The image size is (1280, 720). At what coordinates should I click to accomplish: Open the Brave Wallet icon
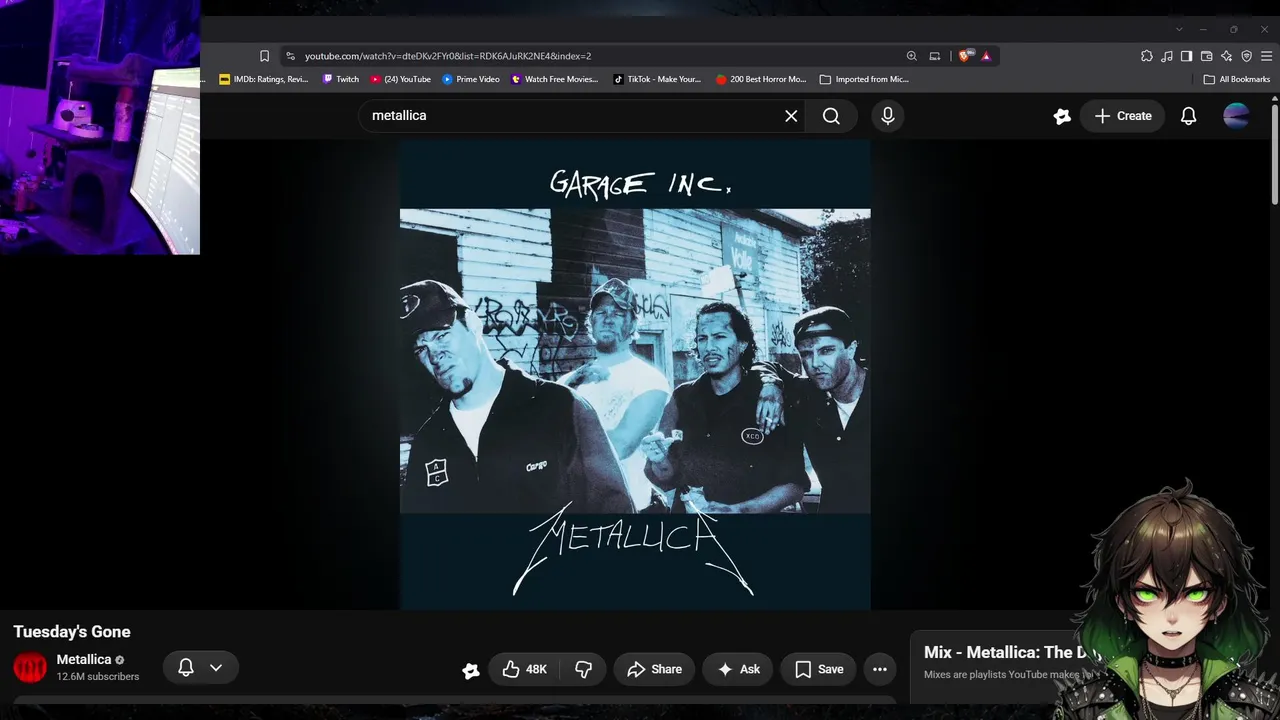pos(1207,56)
